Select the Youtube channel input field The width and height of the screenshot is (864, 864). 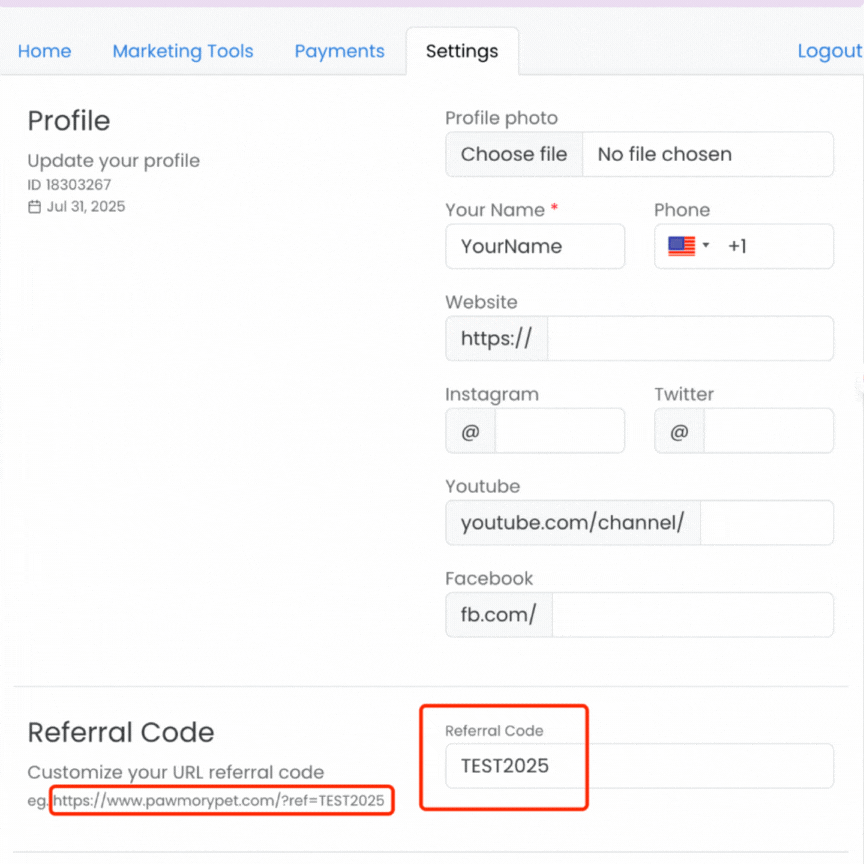pos(766,523)
